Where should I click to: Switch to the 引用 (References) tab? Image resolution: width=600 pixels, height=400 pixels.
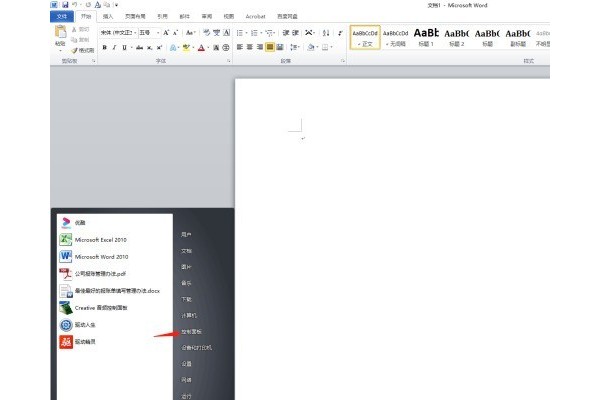[162, 16]
